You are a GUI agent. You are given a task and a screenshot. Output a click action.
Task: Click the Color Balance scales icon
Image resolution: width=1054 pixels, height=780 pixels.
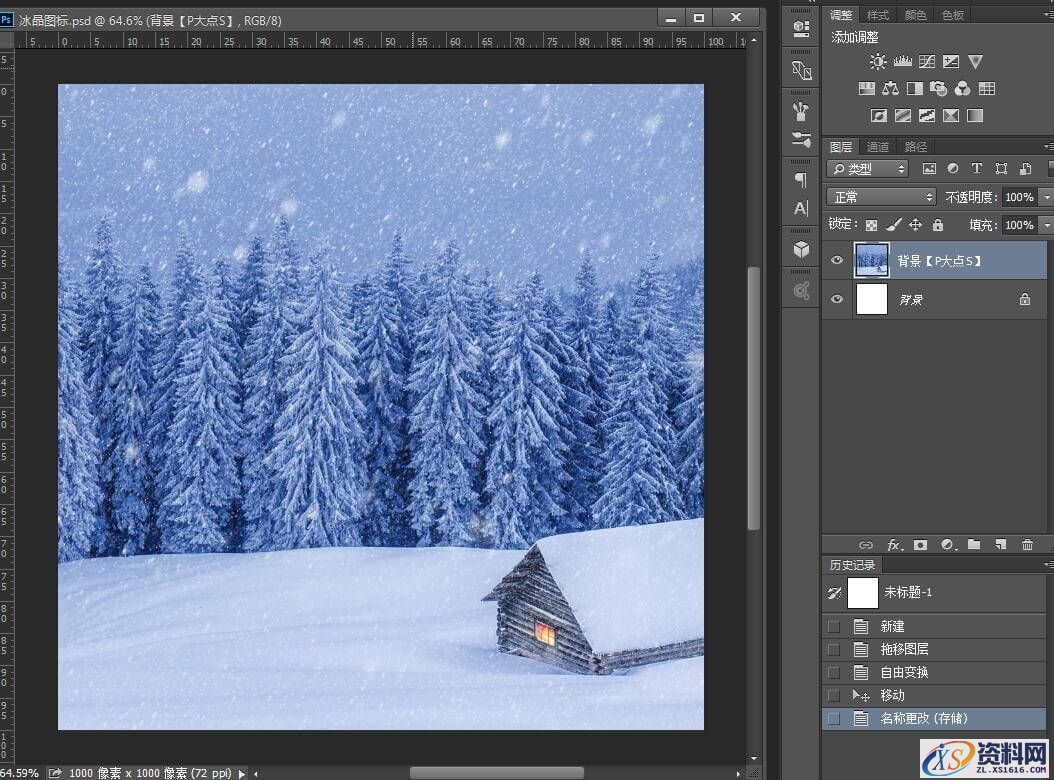890,89
